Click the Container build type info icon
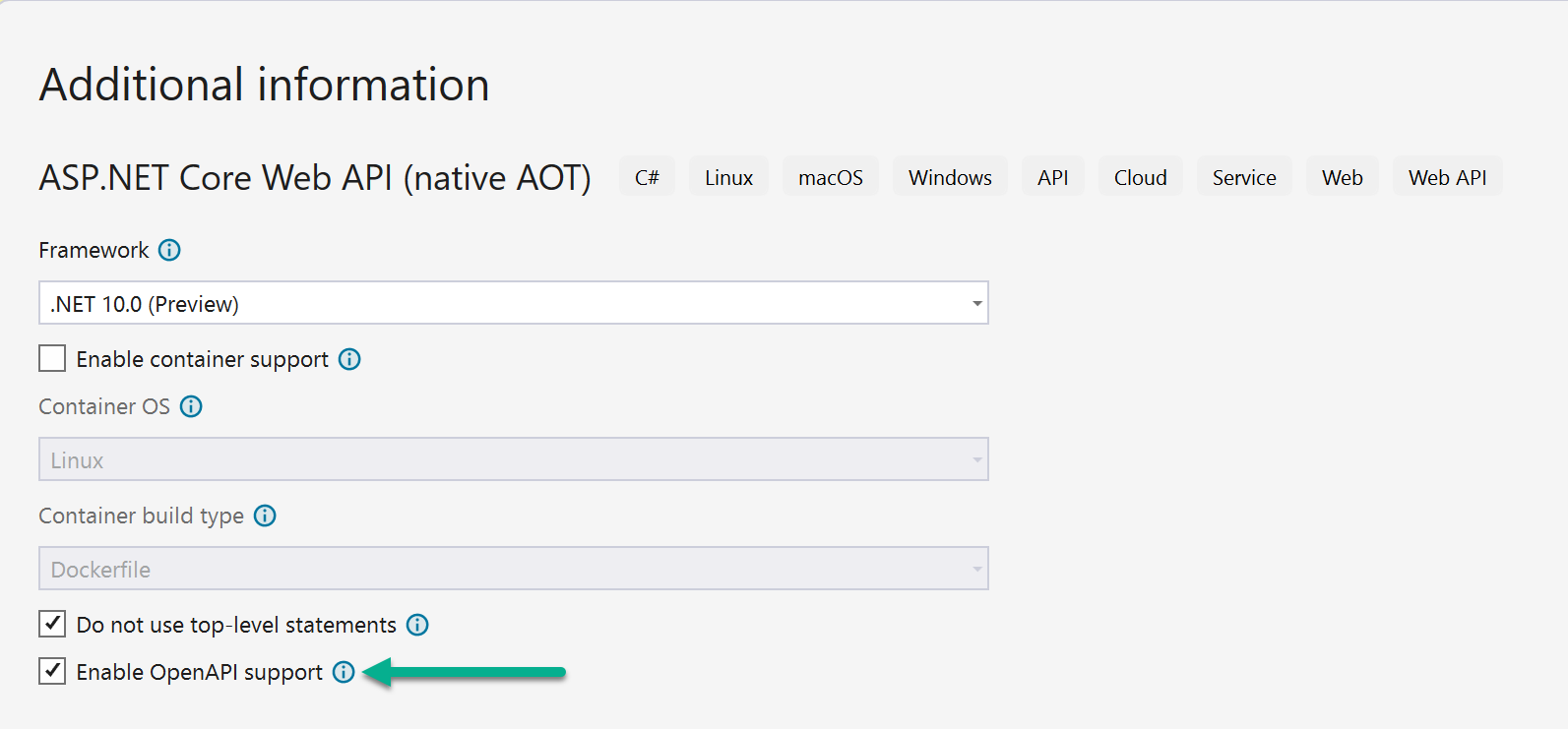Image resolution: width=1568 pixels, height=729 pixels. pyautogui.click(x=265, y=516)
